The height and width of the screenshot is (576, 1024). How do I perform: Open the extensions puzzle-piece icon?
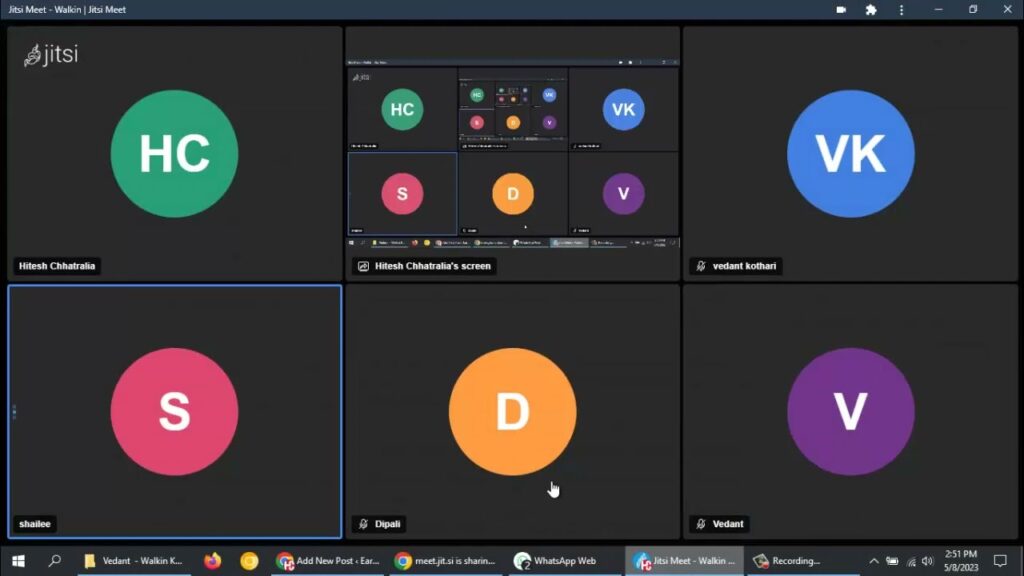coord(871,10)
